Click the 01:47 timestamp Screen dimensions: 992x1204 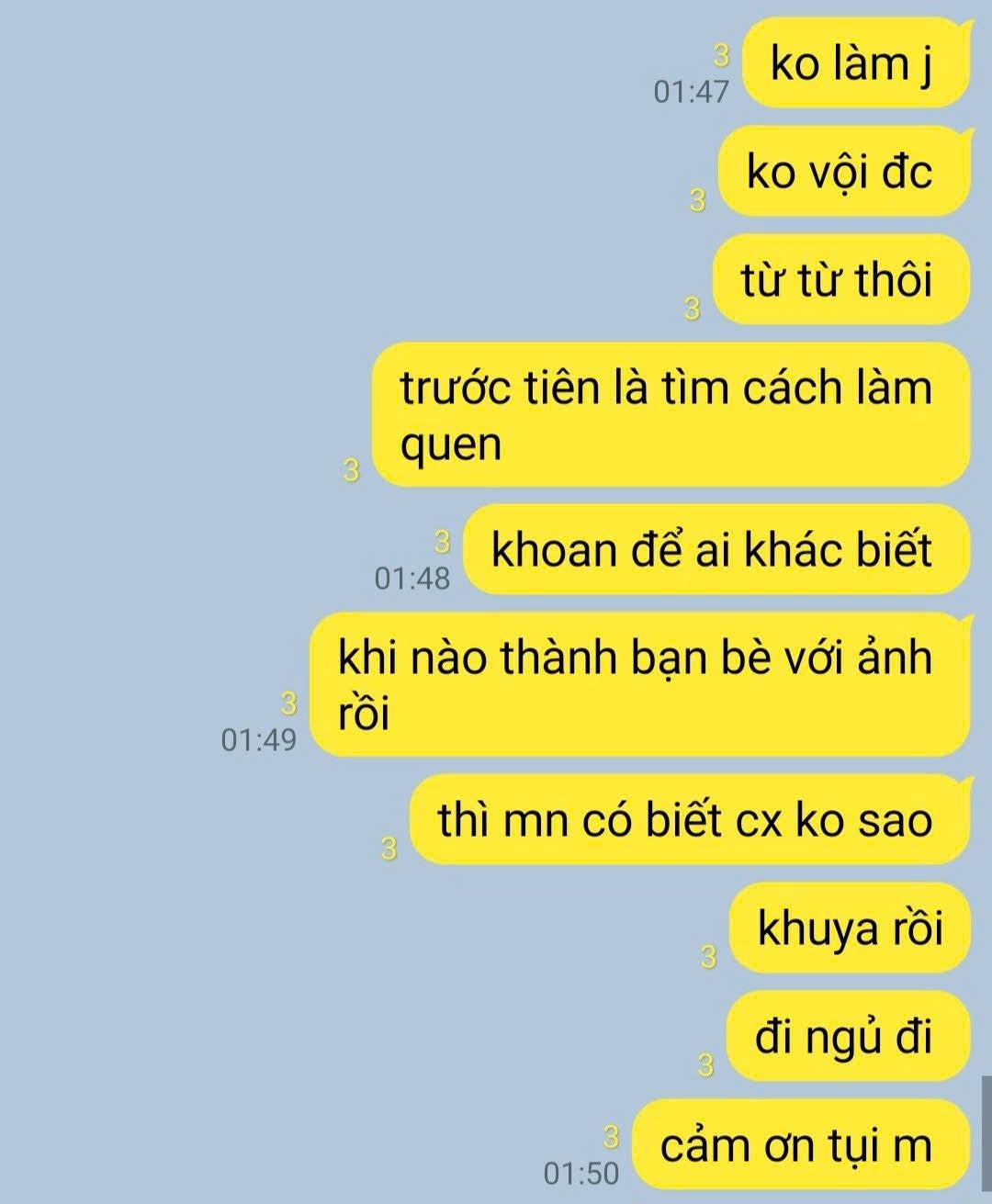coord(691,92)
